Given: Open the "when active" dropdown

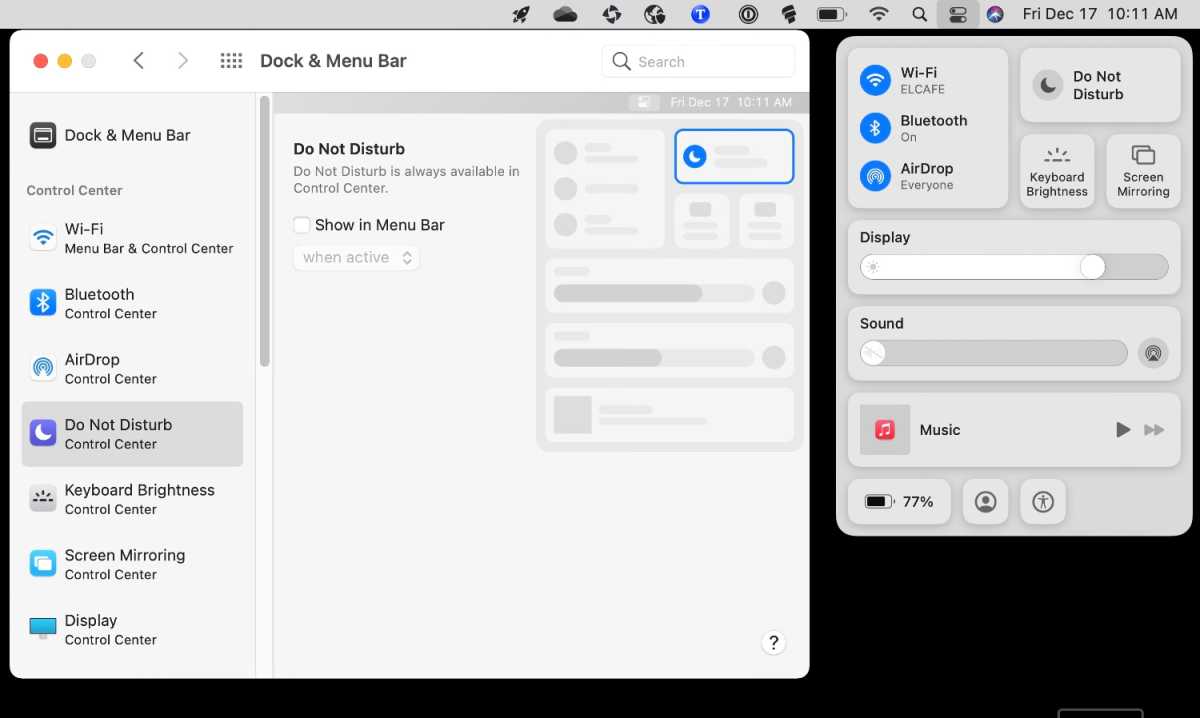Looking at the screenshot, I should point(356,258).
